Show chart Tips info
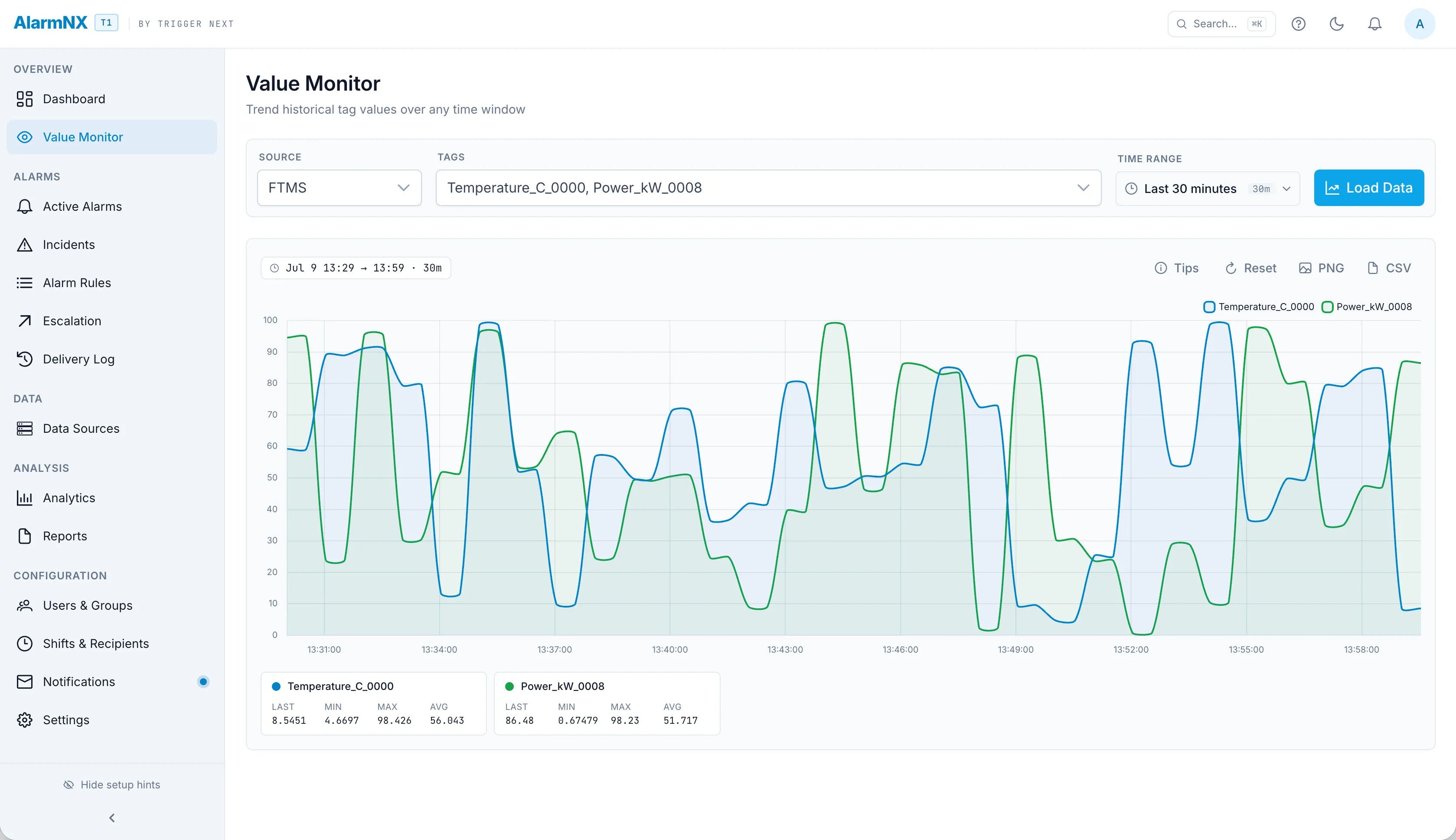Image resolution: width=1456 pixels, height=840 pixels. click(x=1177, y=268)
